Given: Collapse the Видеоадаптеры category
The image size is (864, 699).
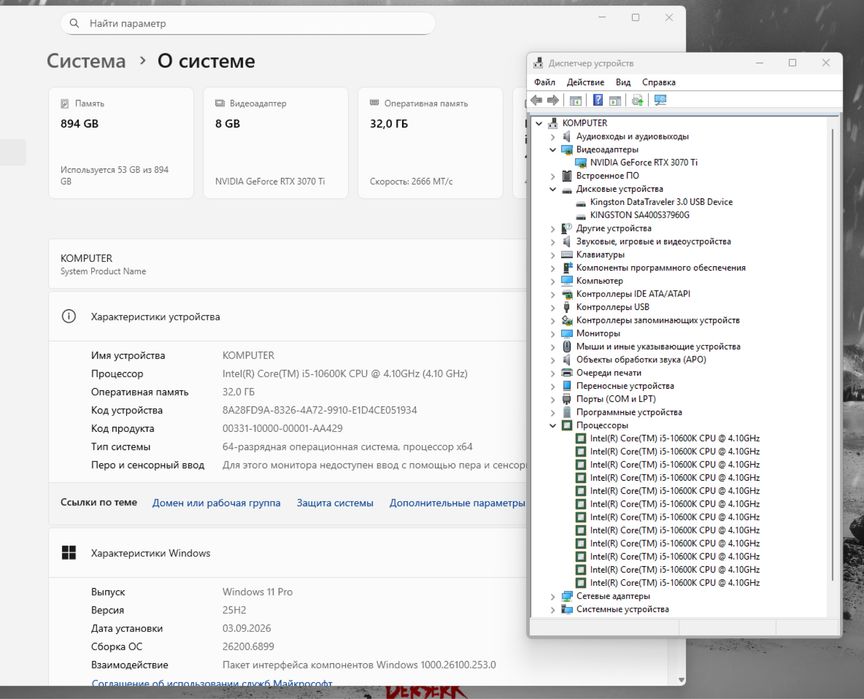Looking at the screenshot, I should 553,149.
